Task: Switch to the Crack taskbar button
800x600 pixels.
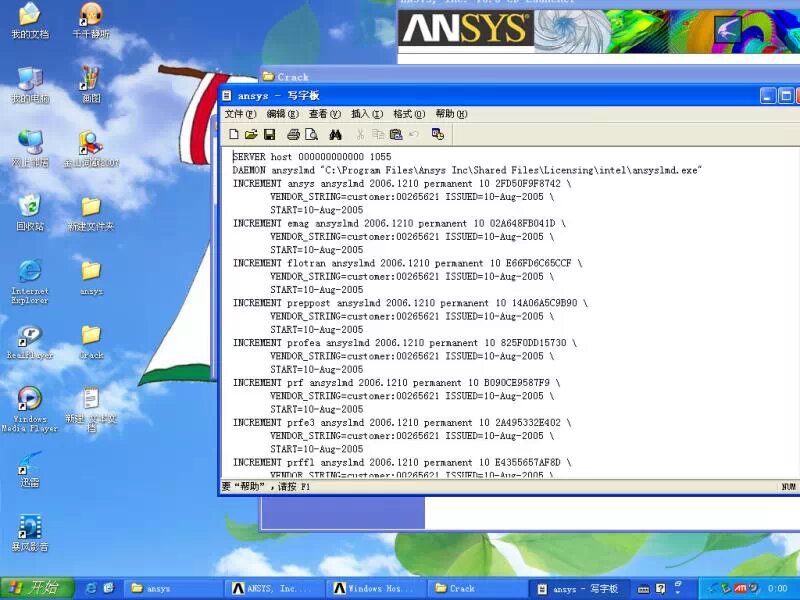Action: click(x=474, y=589)
